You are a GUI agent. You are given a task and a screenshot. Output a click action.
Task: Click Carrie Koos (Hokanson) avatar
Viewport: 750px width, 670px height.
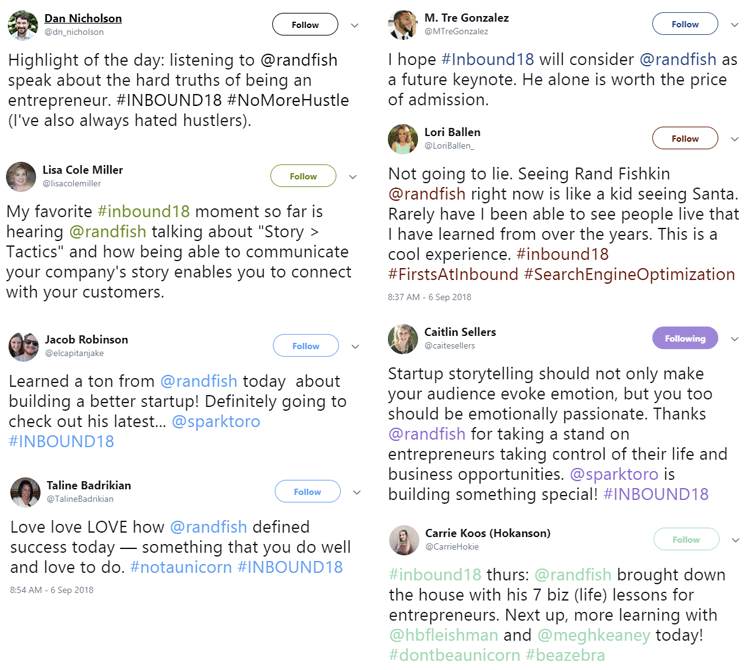pos(404,540)
